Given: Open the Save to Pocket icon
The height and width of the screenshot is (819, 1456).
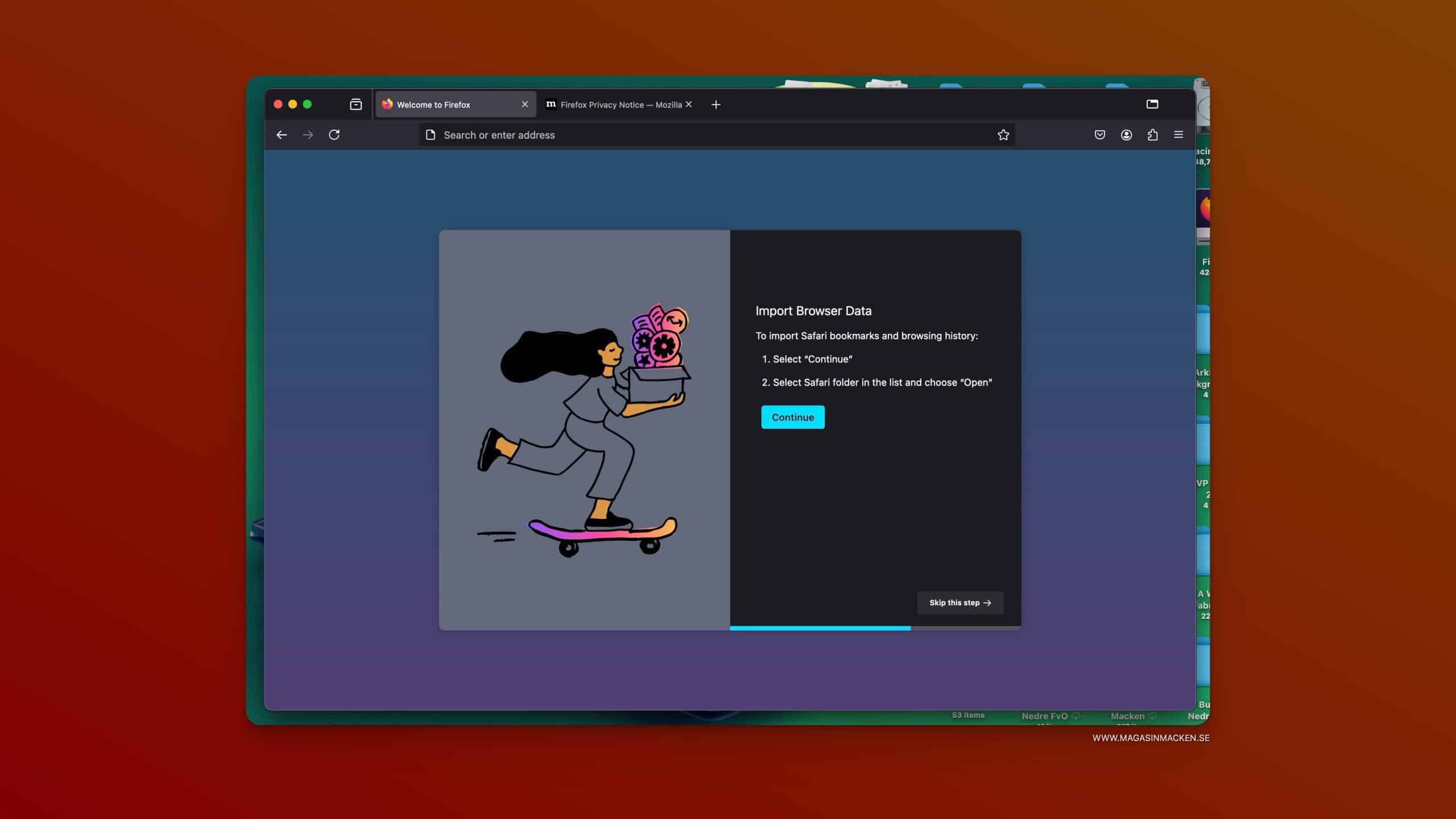Looking at the screenshot, I should tap(1100, 135).
